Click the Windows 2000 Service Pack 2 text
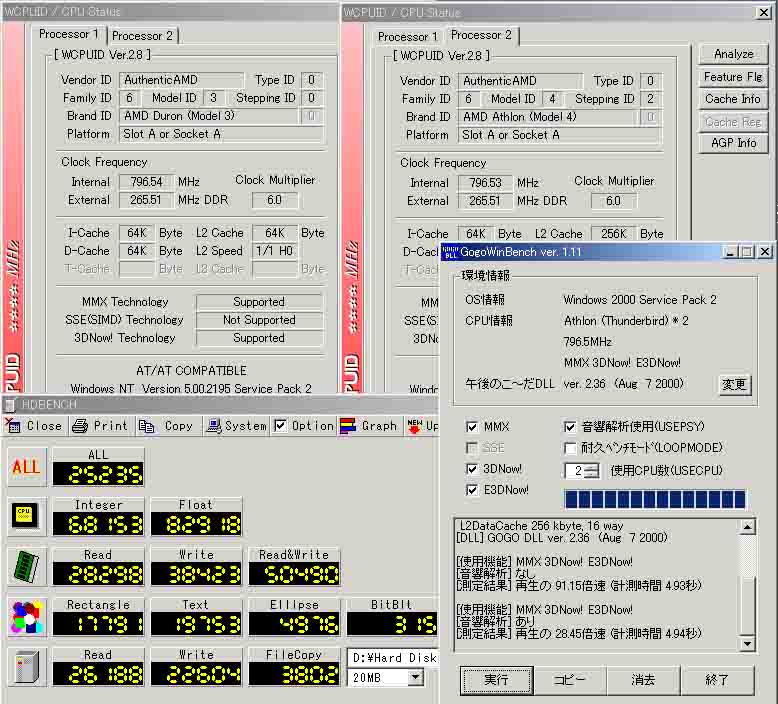778x704 pixels. coord(640,300)
